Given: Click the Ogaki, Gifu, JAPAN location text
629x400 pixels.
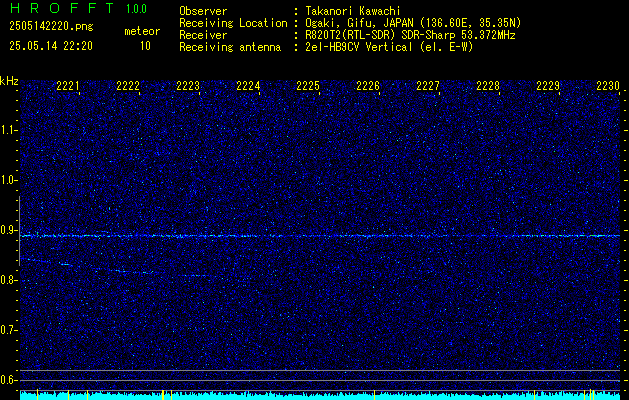Looking at the screenshot, I should tap(413, 23).
